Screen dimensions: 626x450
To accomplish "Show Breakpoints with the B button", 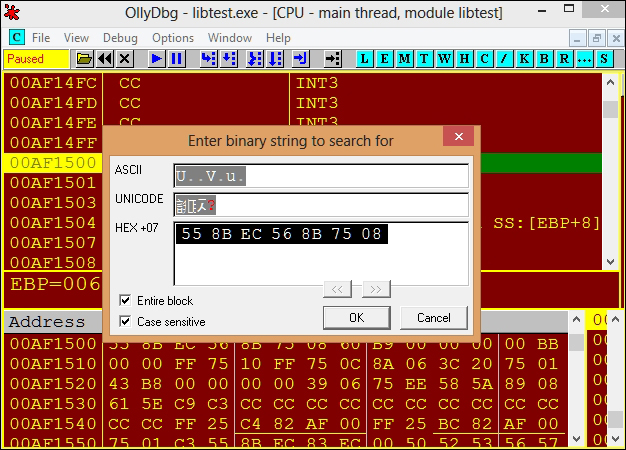I will tap(544, 59).
